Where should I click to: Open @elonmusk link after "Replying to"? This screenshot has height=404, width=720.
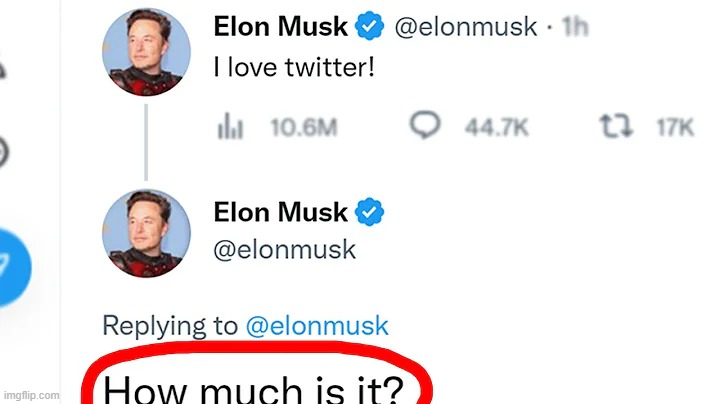[317, 325]
